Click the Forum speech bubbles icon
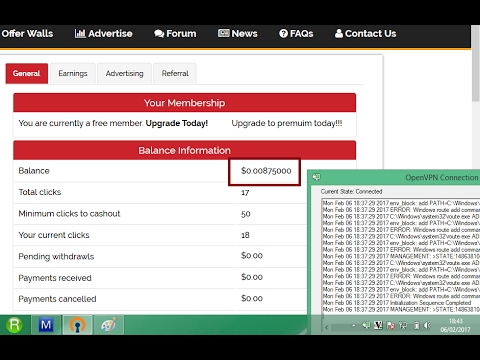 tap(159, 34)
